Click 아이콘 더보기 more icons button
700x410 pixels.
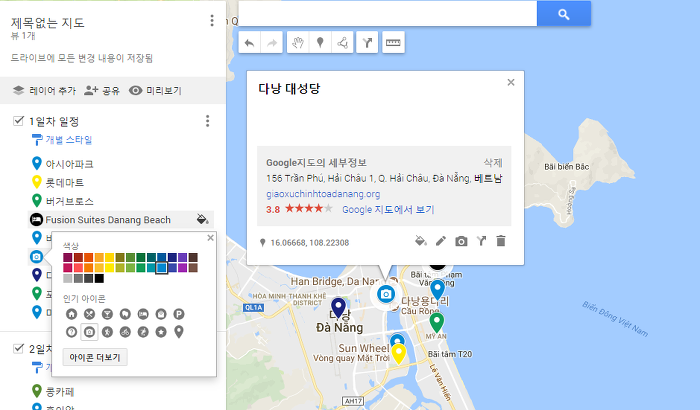coord(95,357)
